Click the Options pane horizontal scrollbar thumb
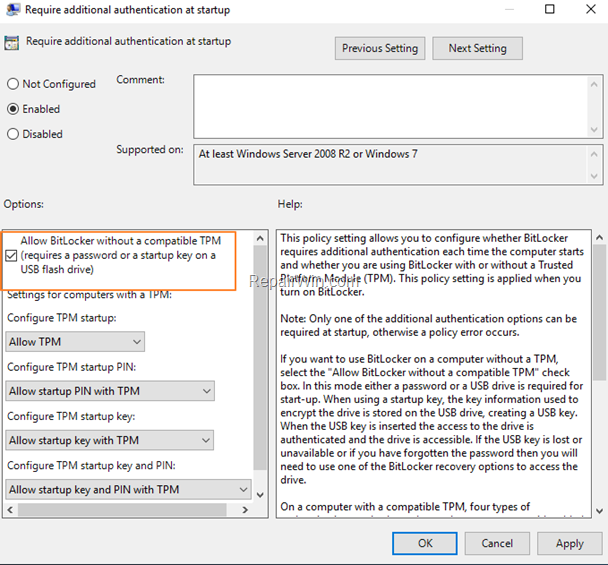This screenshot has height=565, width=608. (122, 510)
